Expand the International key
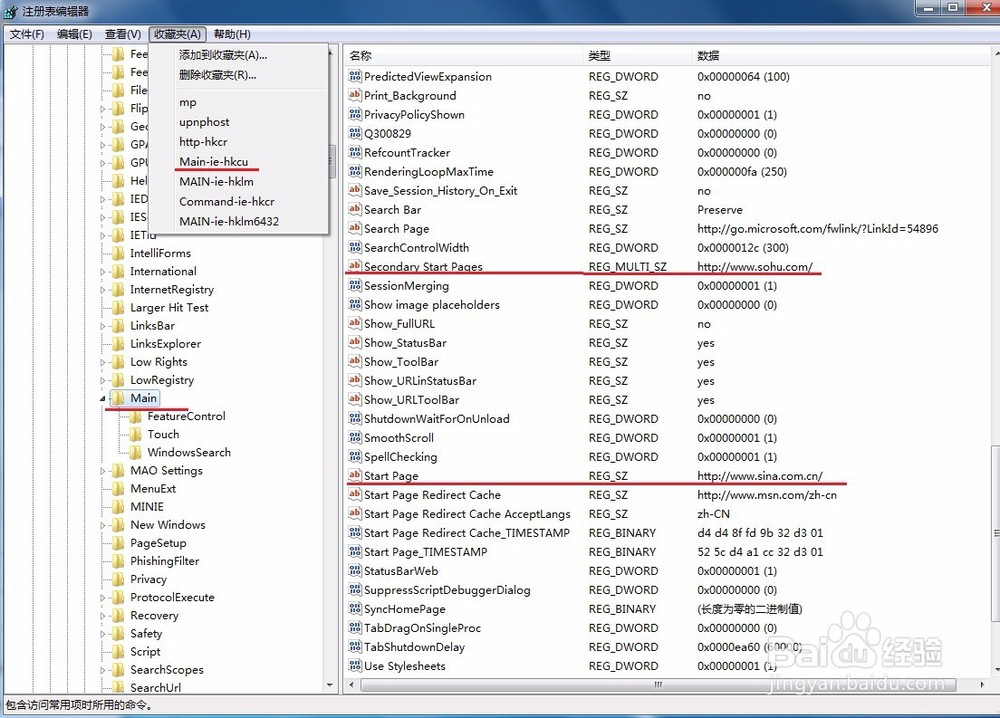This screenshot has width=1000, height=718. point(103,272)
